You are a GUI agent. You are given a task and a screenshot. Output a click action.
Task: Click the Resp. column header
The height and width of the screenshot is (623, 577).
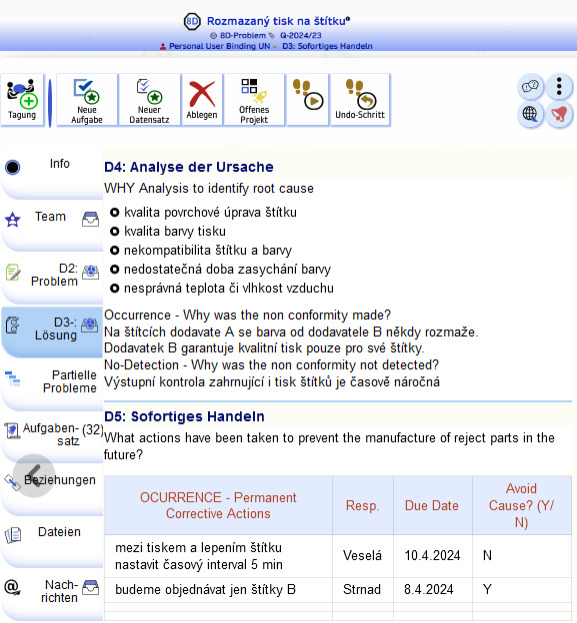pos(362,505)
